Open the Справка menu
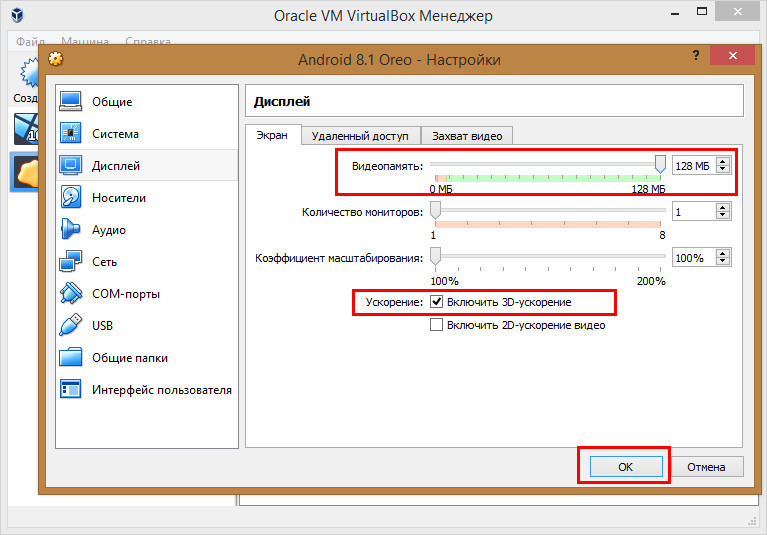 pyautogui.click(x=148, y=42)
